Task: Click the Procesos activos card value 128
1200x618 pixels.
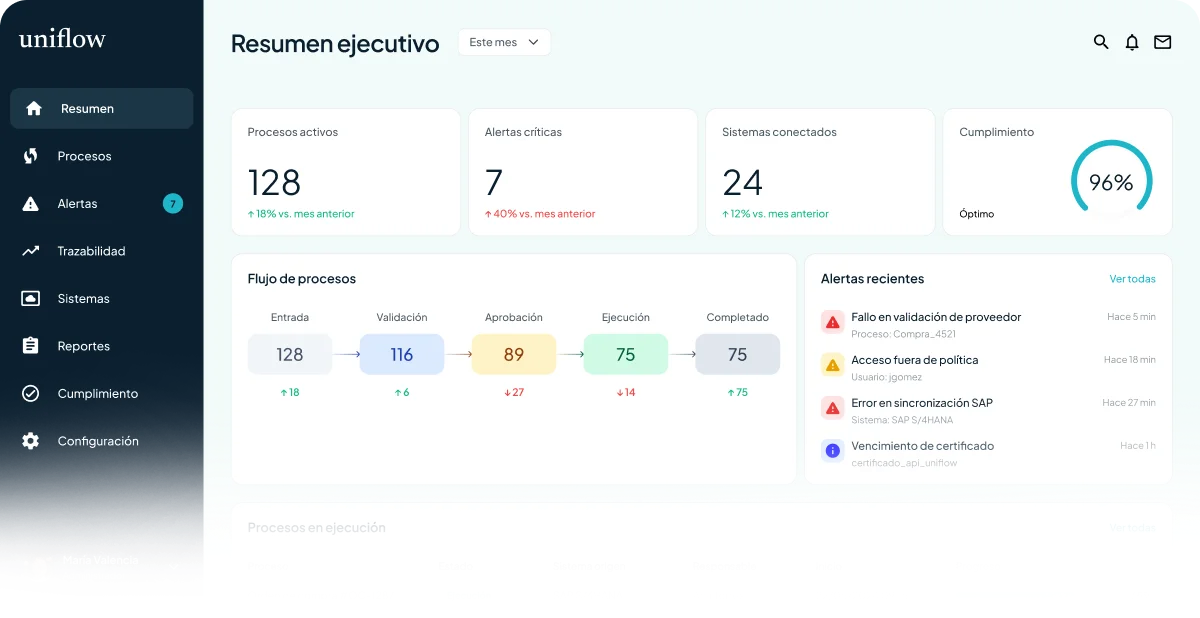Action: coord(274,182)
